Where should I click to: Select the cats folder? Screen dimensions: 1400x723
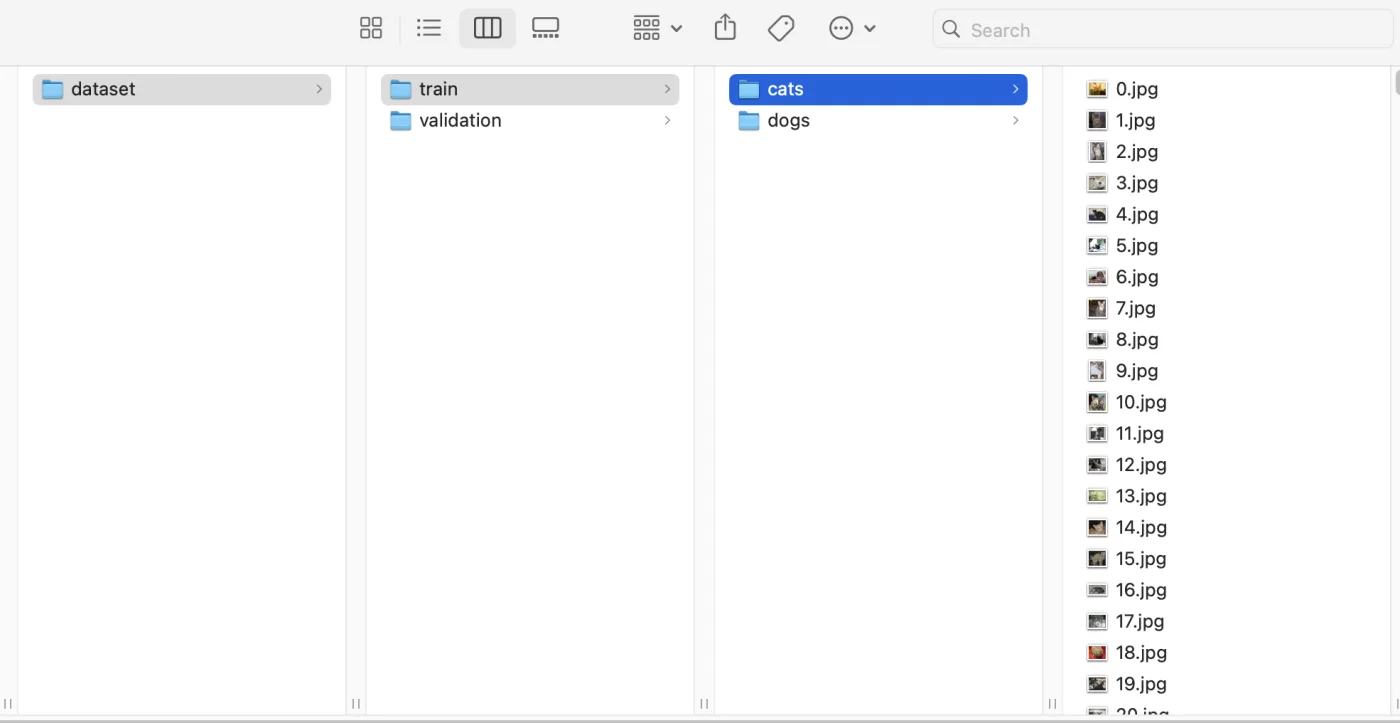(x=878, y=89)
